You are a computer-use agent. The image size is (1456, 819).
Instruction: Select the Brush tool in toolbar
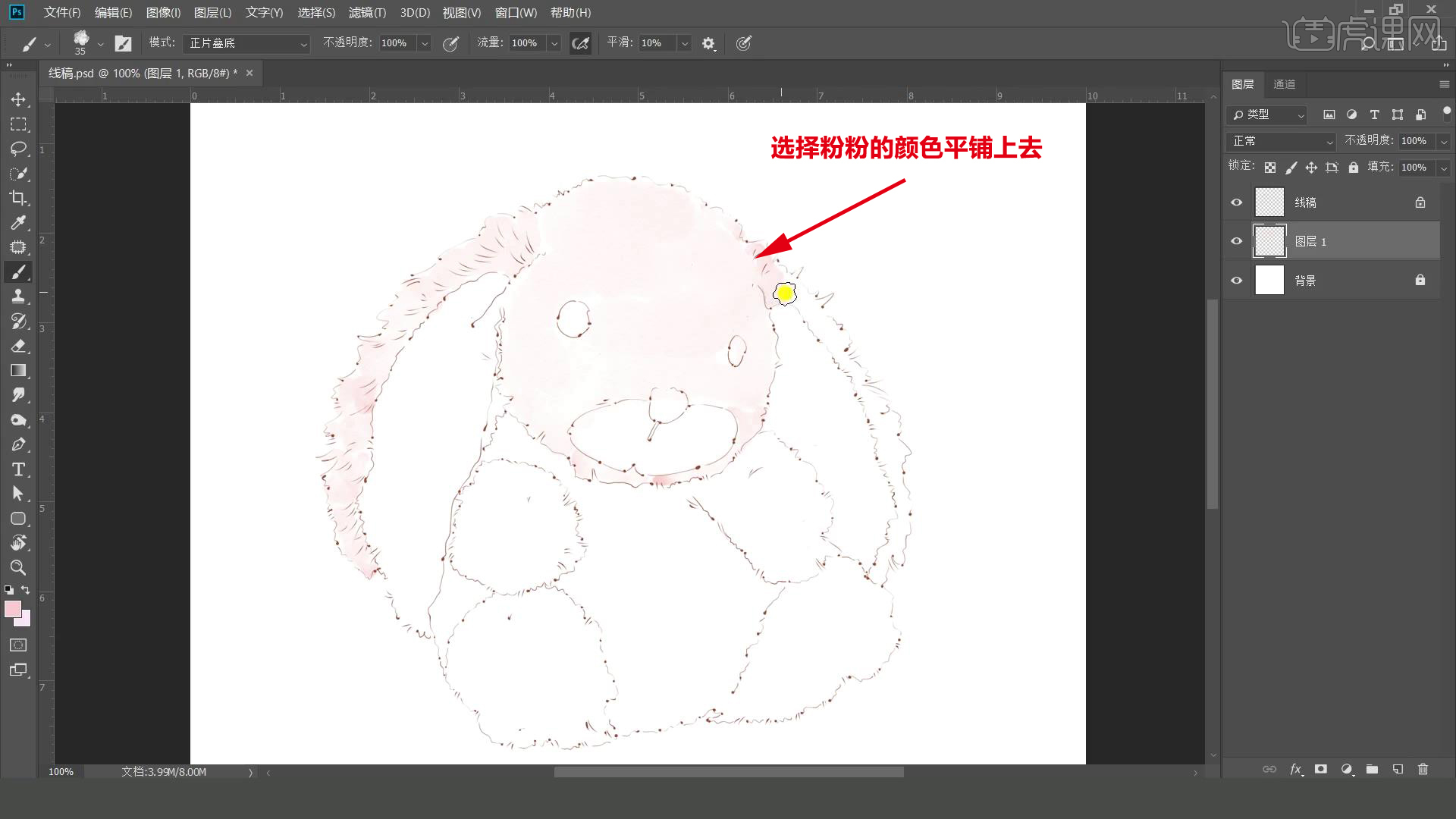[x=18, y=272]
